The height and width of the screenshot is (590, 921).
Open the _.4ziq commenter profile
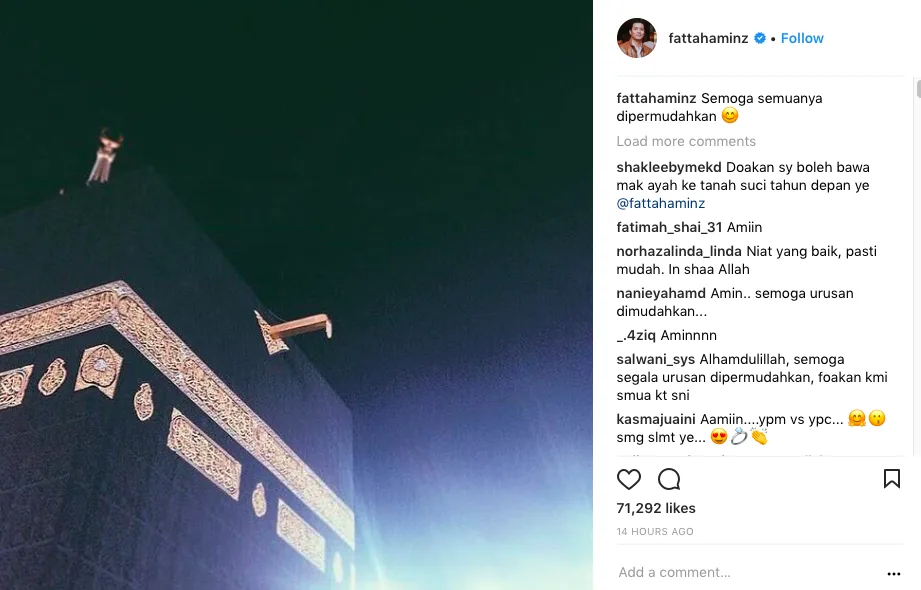pyautogui.click(x=636, y=336)
